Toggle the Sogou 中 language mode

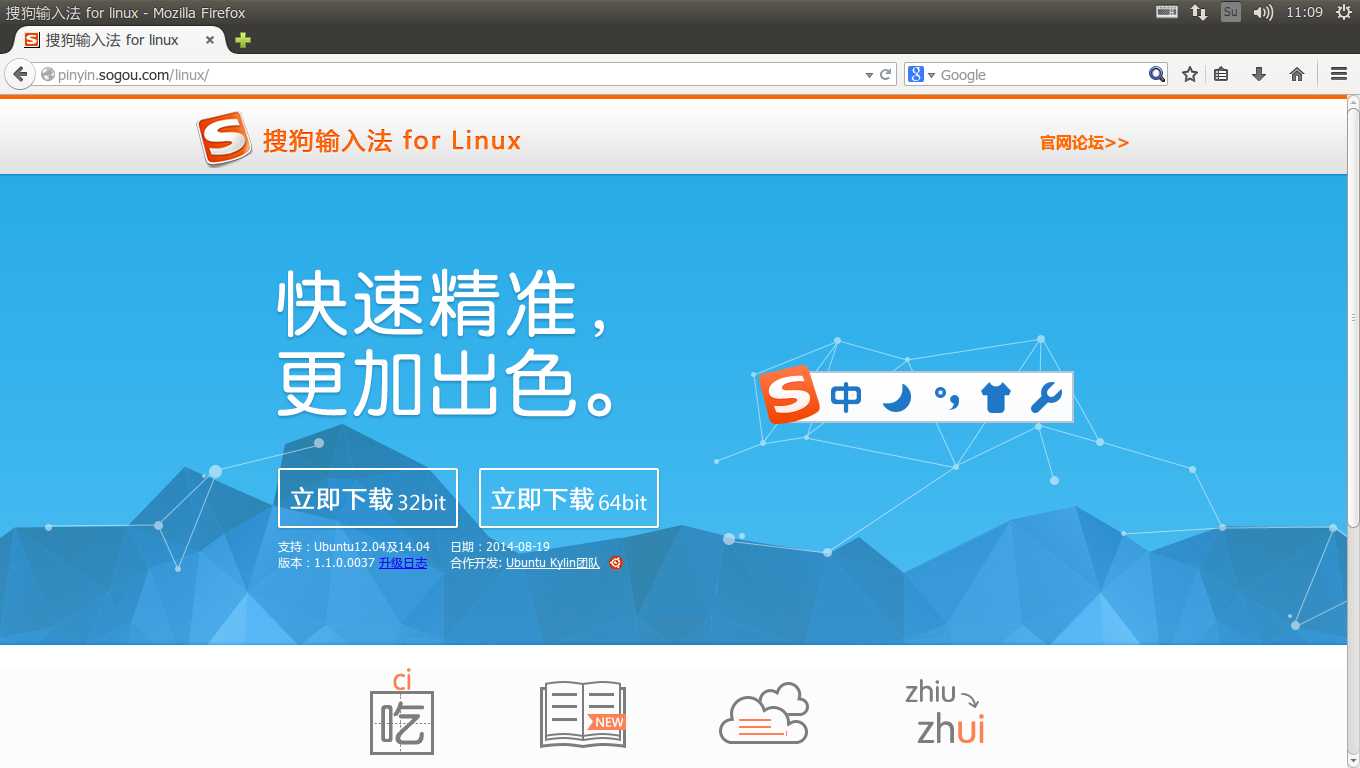(x=846, y=397)
